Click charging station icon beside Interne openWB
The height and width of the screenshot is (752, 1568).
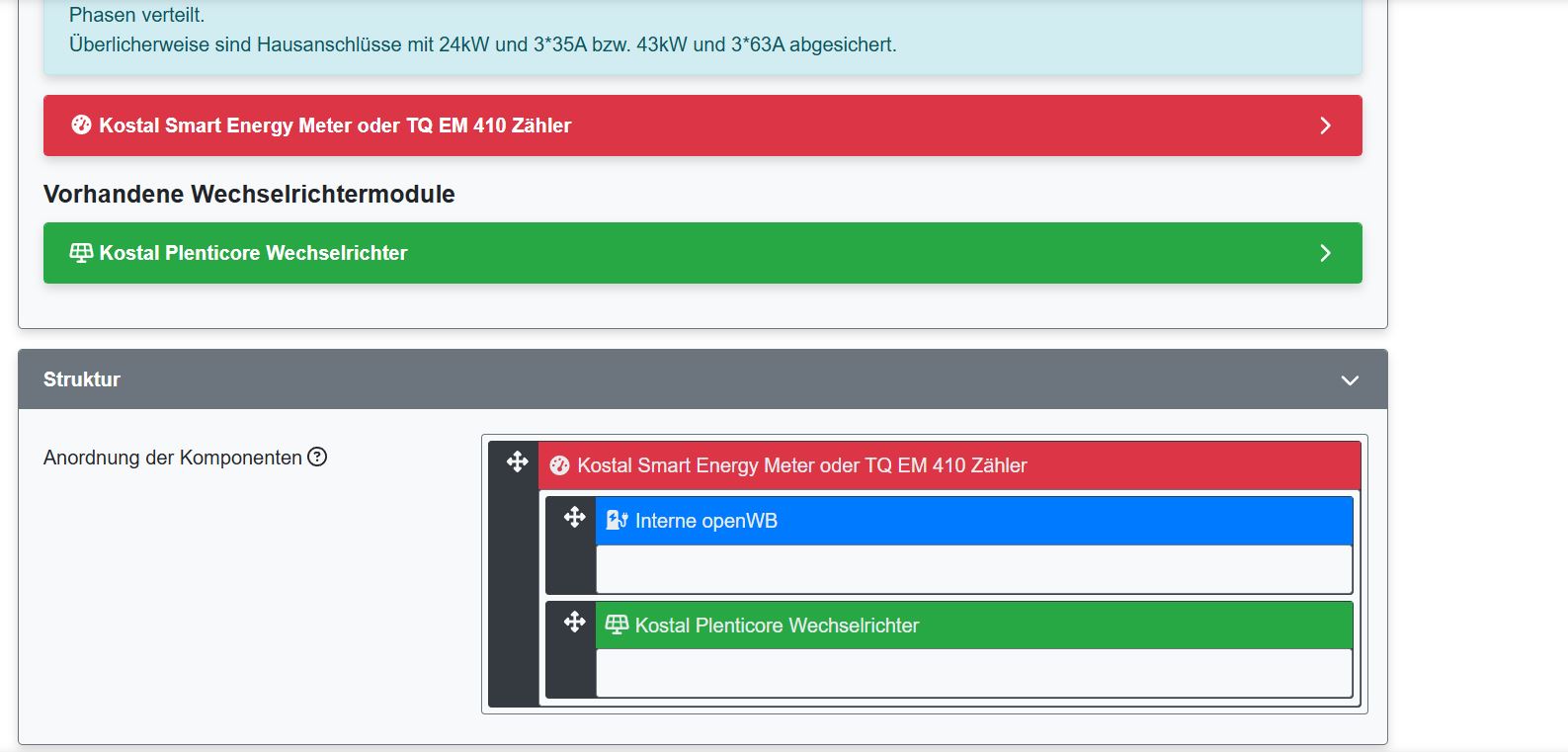coord(617,520)
